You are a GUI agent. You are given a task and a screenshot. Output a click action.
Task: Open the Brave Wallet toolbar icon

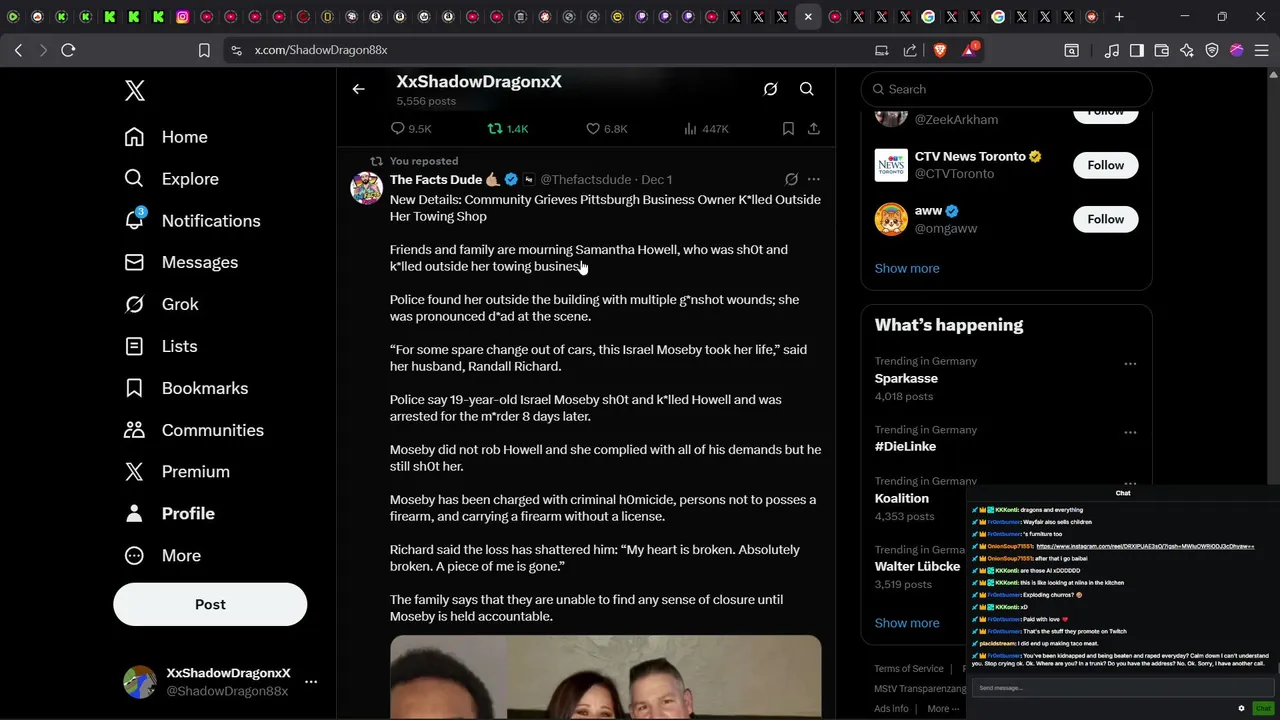[x=1162, y=50]
